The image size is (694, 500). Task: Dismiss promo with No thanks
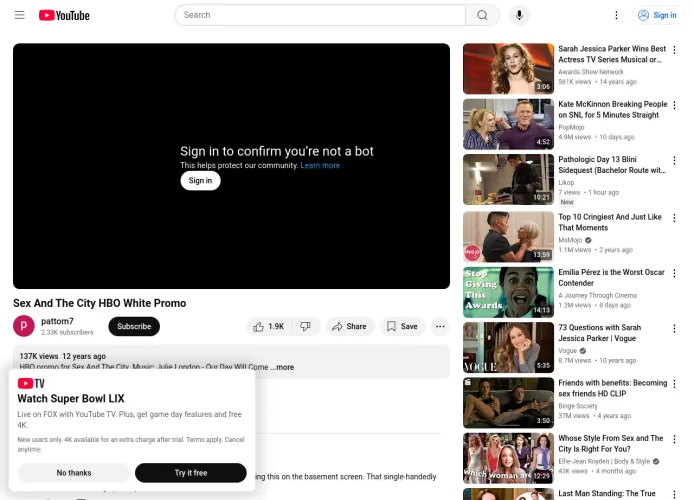coord(74,473)
